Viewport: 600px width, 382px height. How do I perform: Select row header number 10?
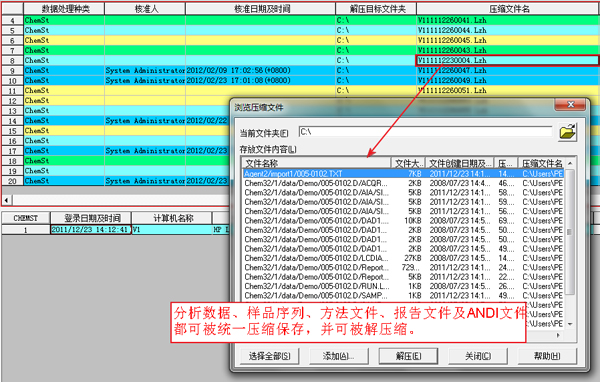tap(12, 80)
